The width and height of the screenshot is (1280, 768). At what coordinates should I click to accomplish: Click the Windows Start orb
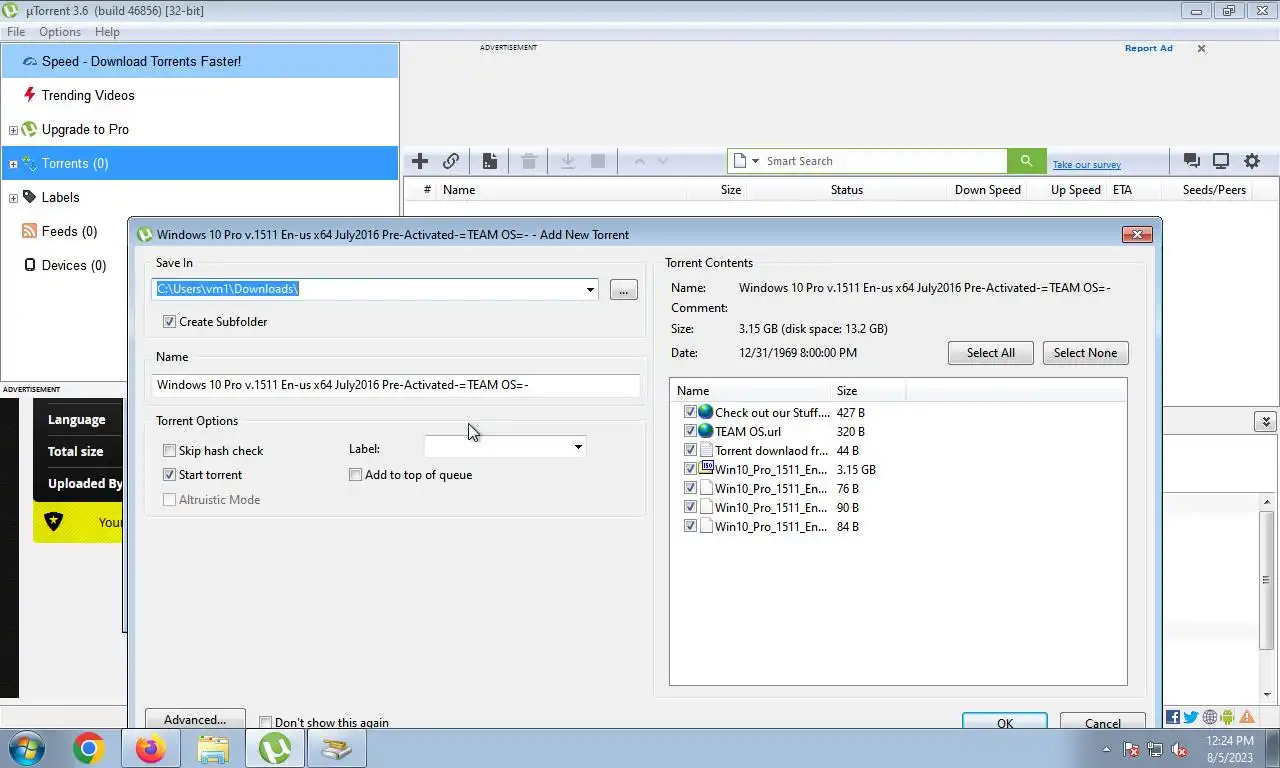(26, 748)
